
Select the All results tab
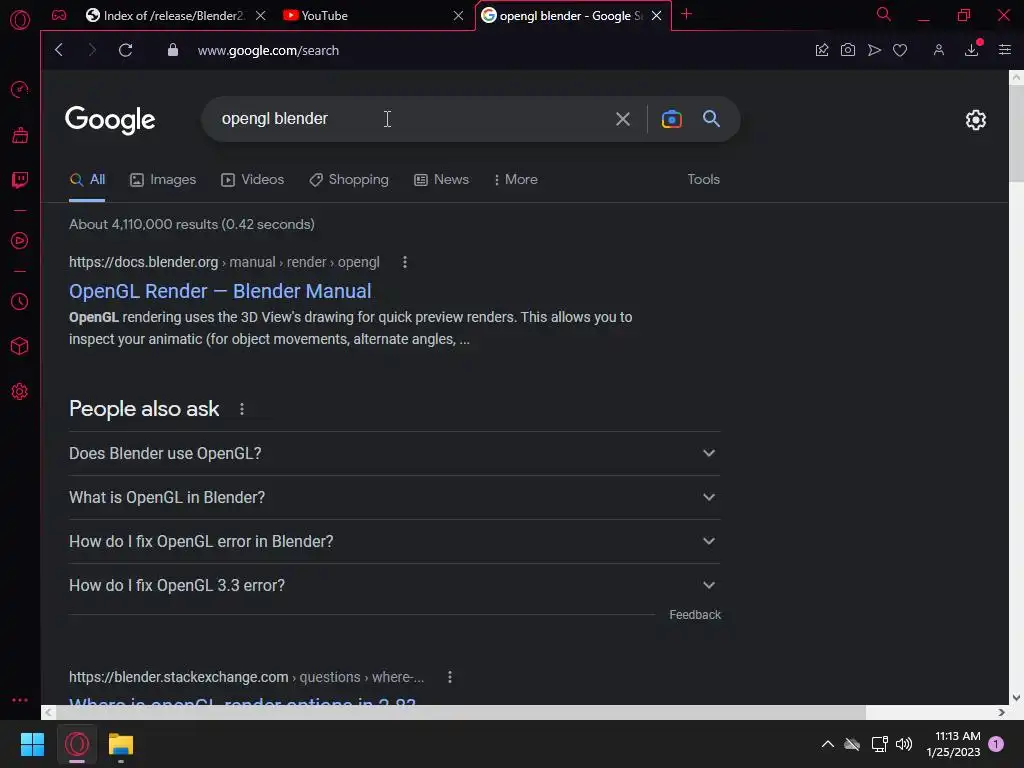pos(88,180)
